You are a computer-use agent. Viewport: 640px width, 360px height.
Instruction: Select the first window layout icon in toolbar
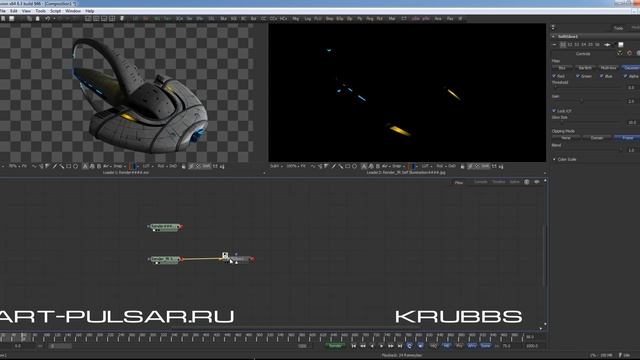point(88,19)
